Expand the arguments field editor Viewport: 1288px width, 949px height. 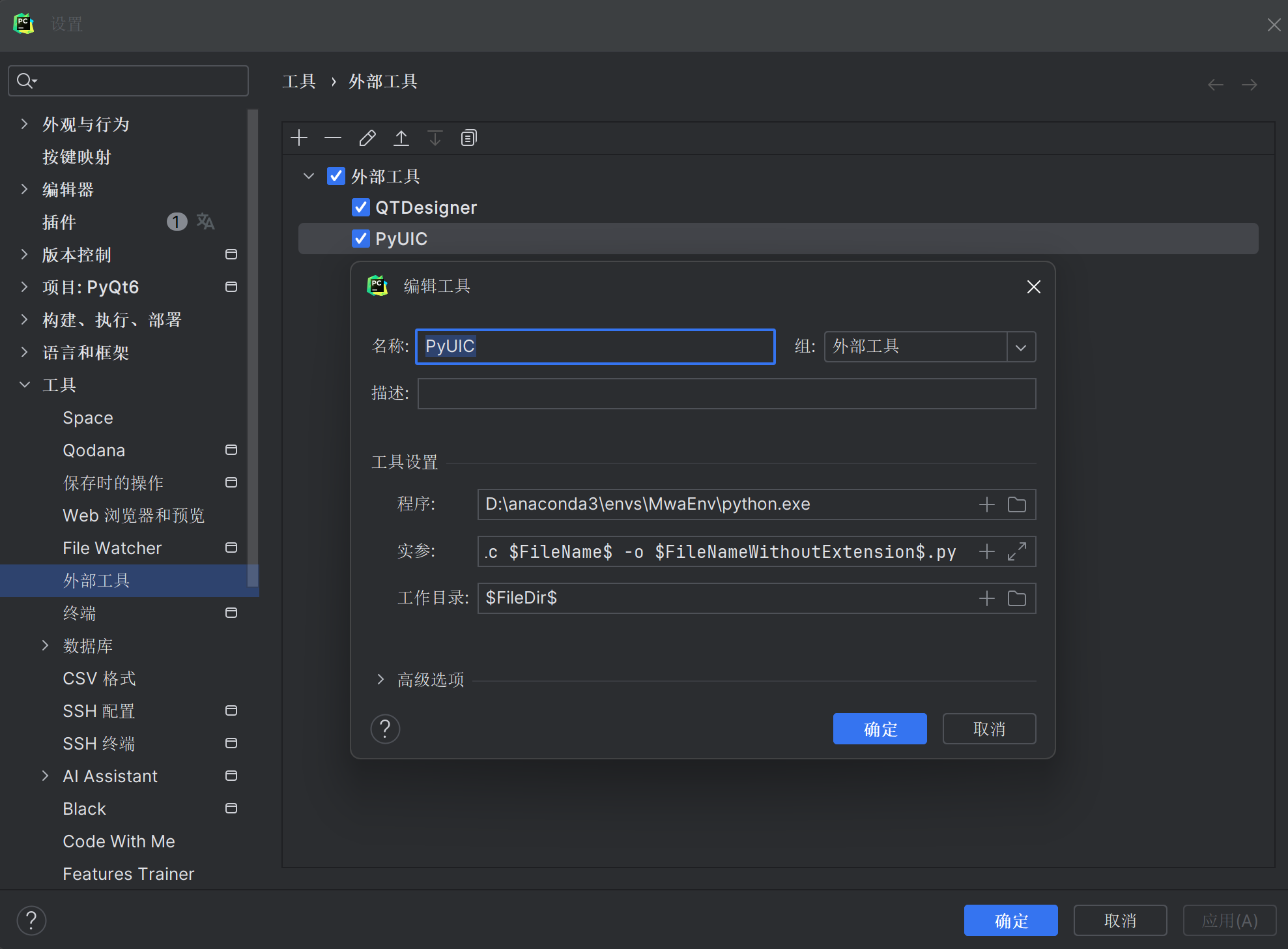[x=1016, y=551]
